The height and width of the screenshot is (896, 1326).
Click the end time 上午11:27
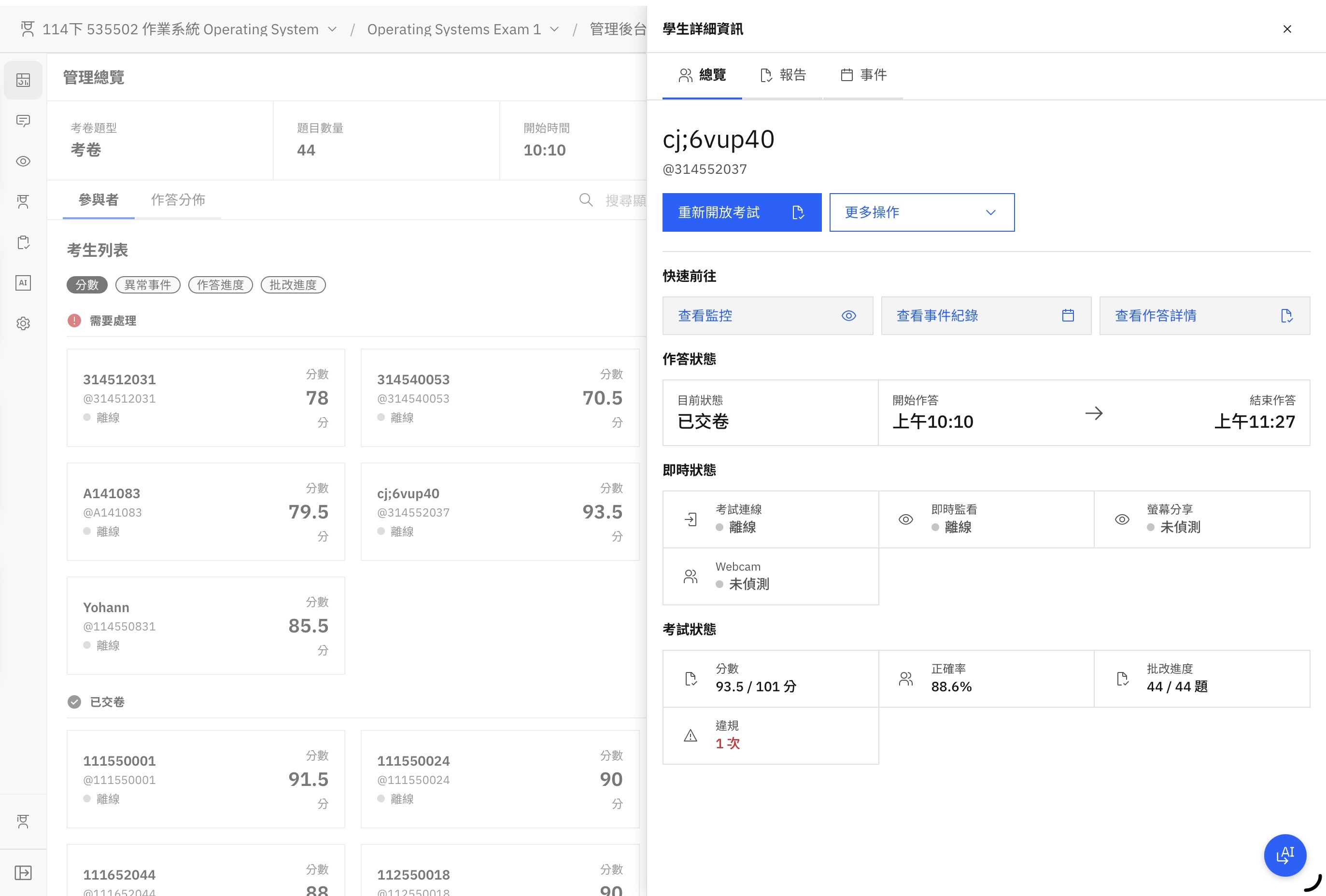pyautogui.click(x=1255, y=421)
